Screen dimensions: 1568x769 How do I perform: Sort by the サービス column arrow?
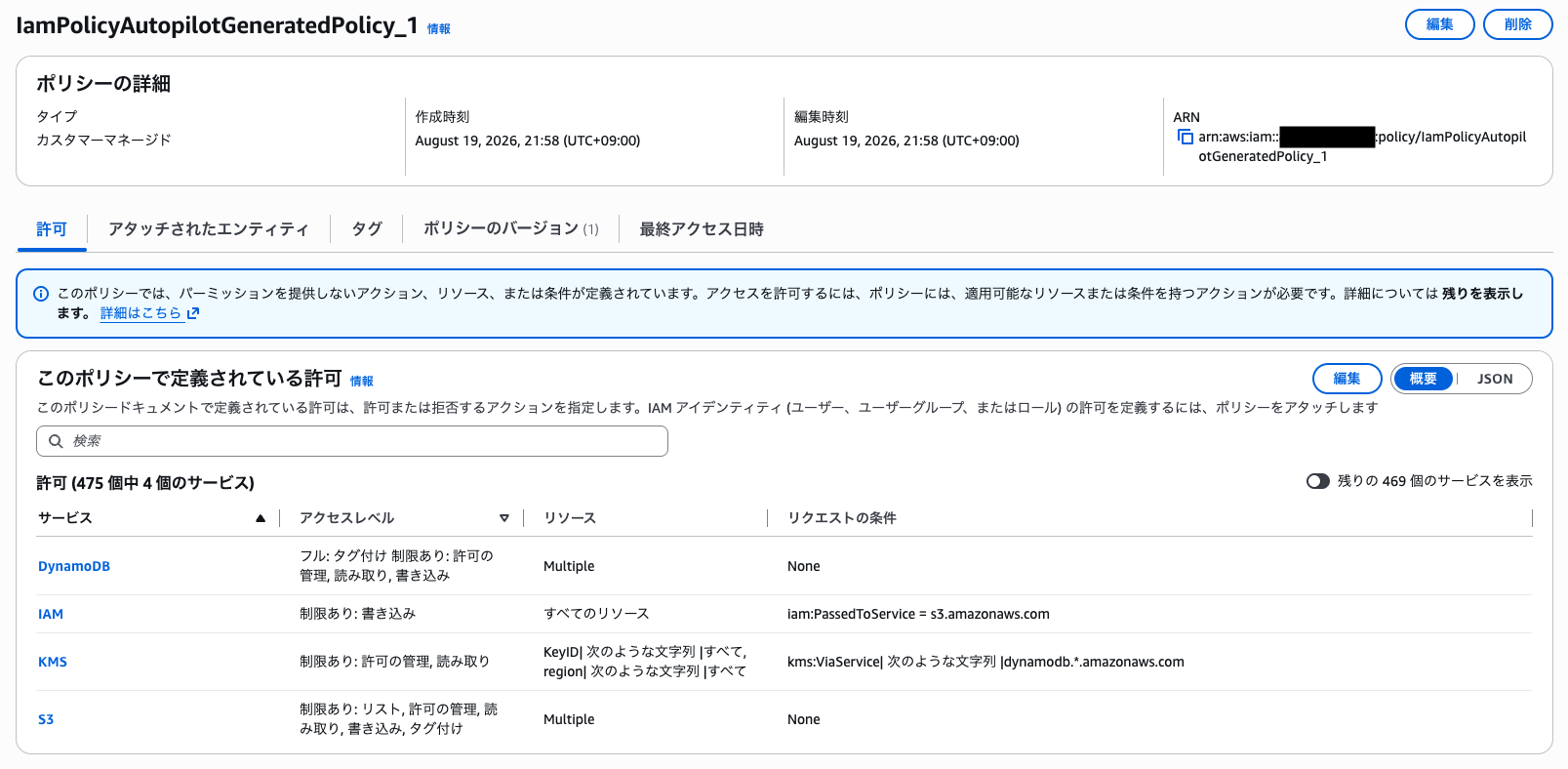261,518
